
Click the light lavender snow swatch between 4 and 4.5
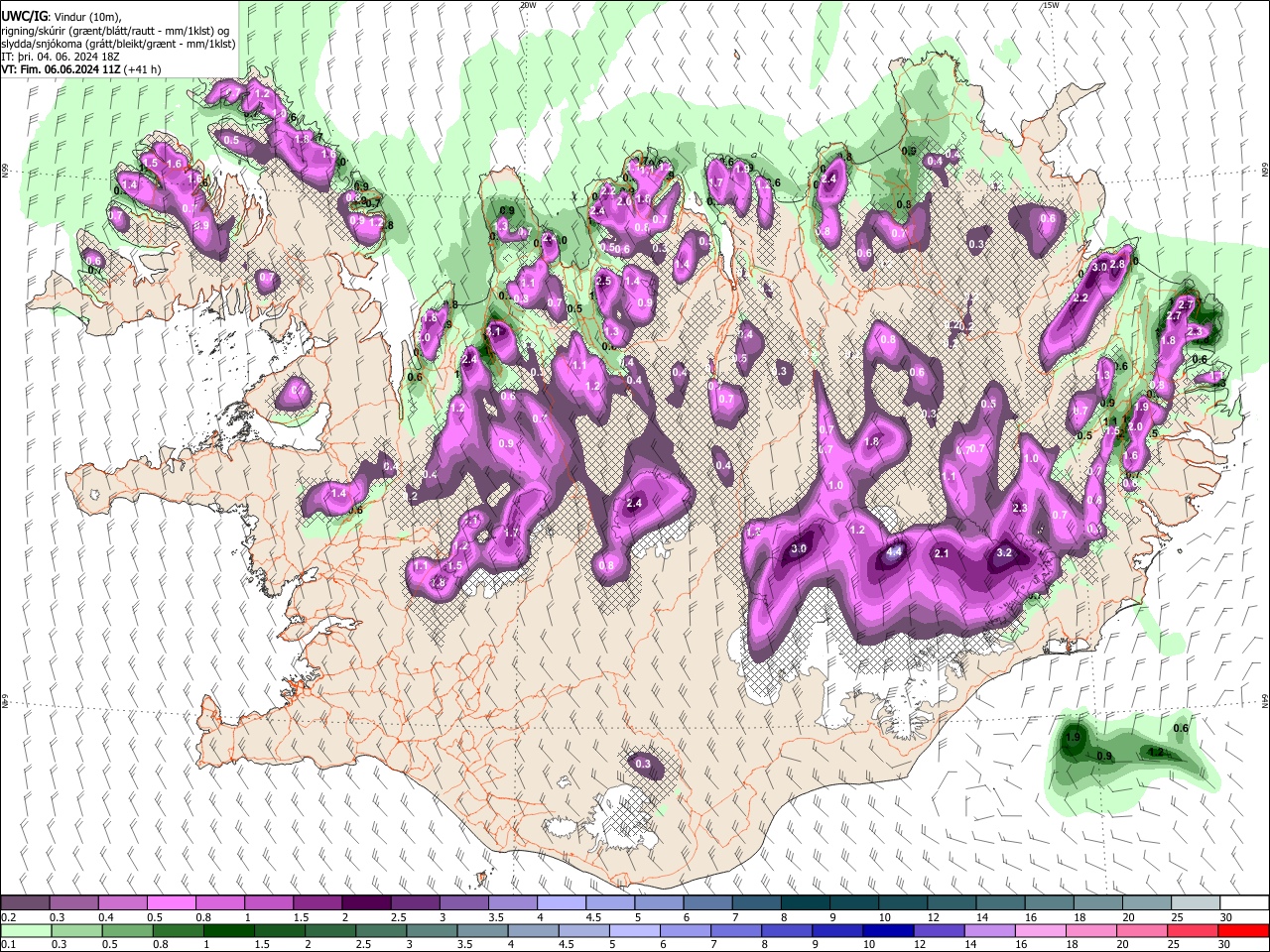coord(562,902)
